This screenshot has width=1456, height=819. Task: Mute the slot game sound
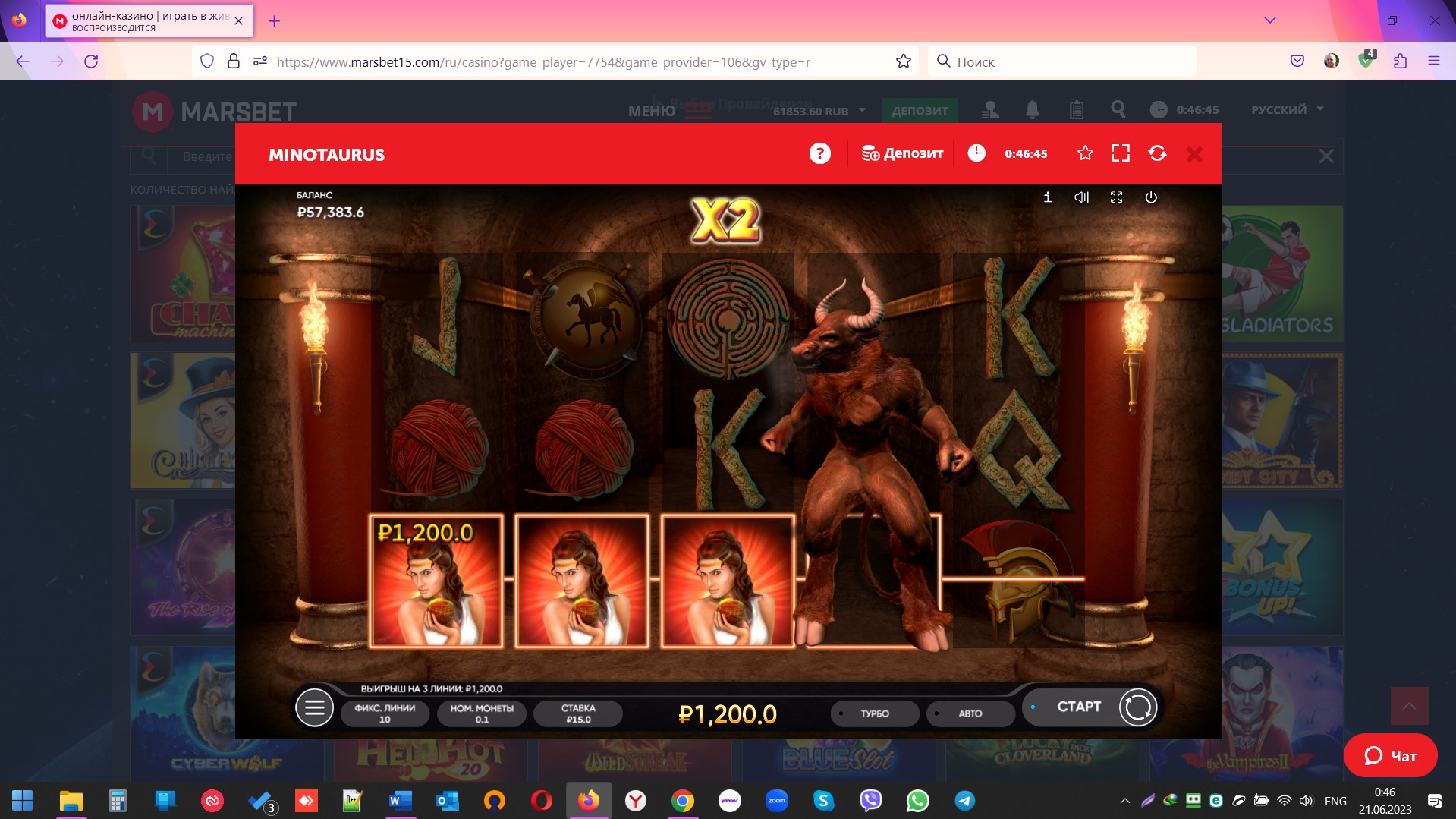point(1082,197)
